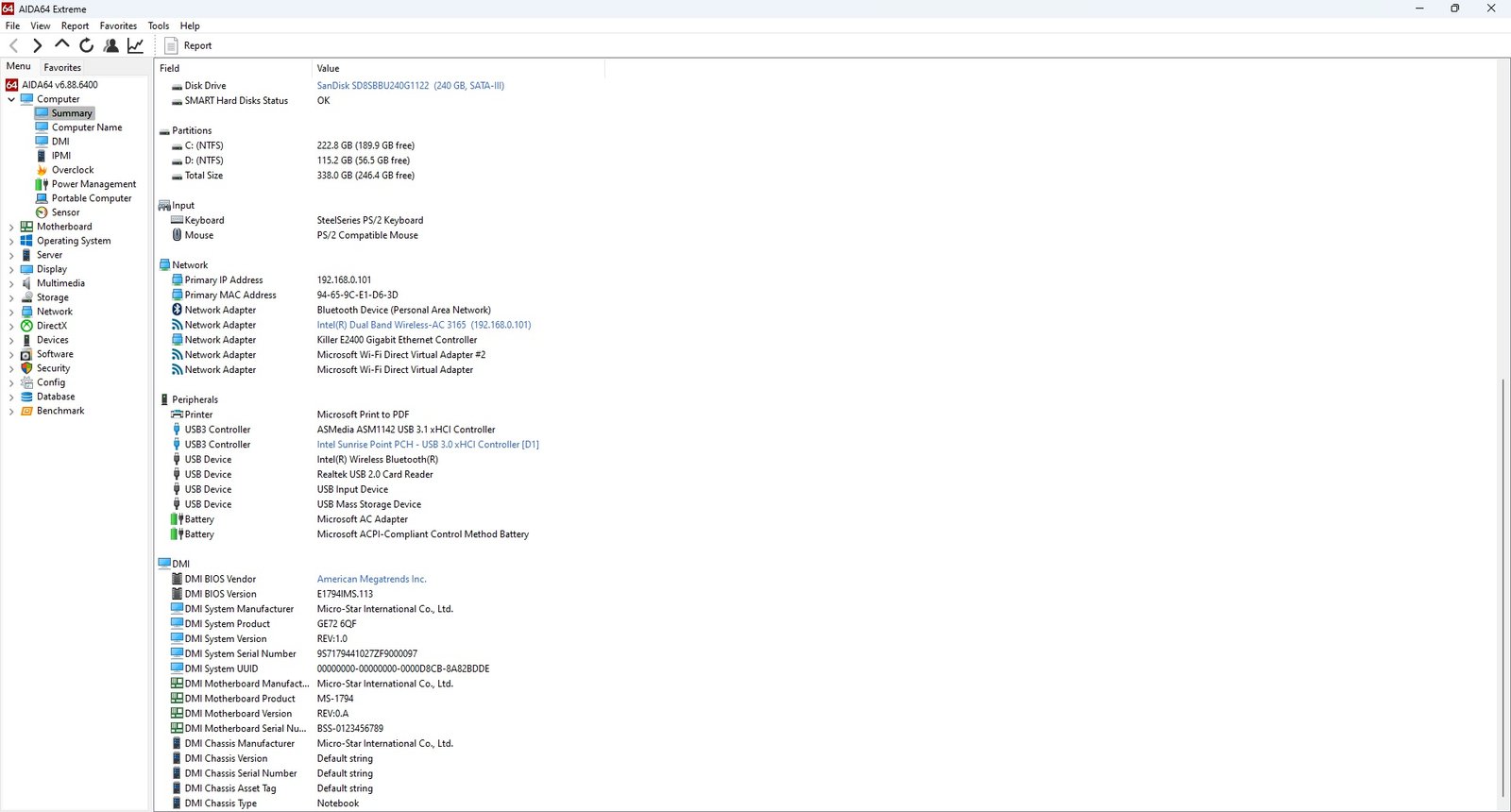Go forward using the toolbar right arrow
The width and height of the screenshot is (1511, 812).
(37, 45)
